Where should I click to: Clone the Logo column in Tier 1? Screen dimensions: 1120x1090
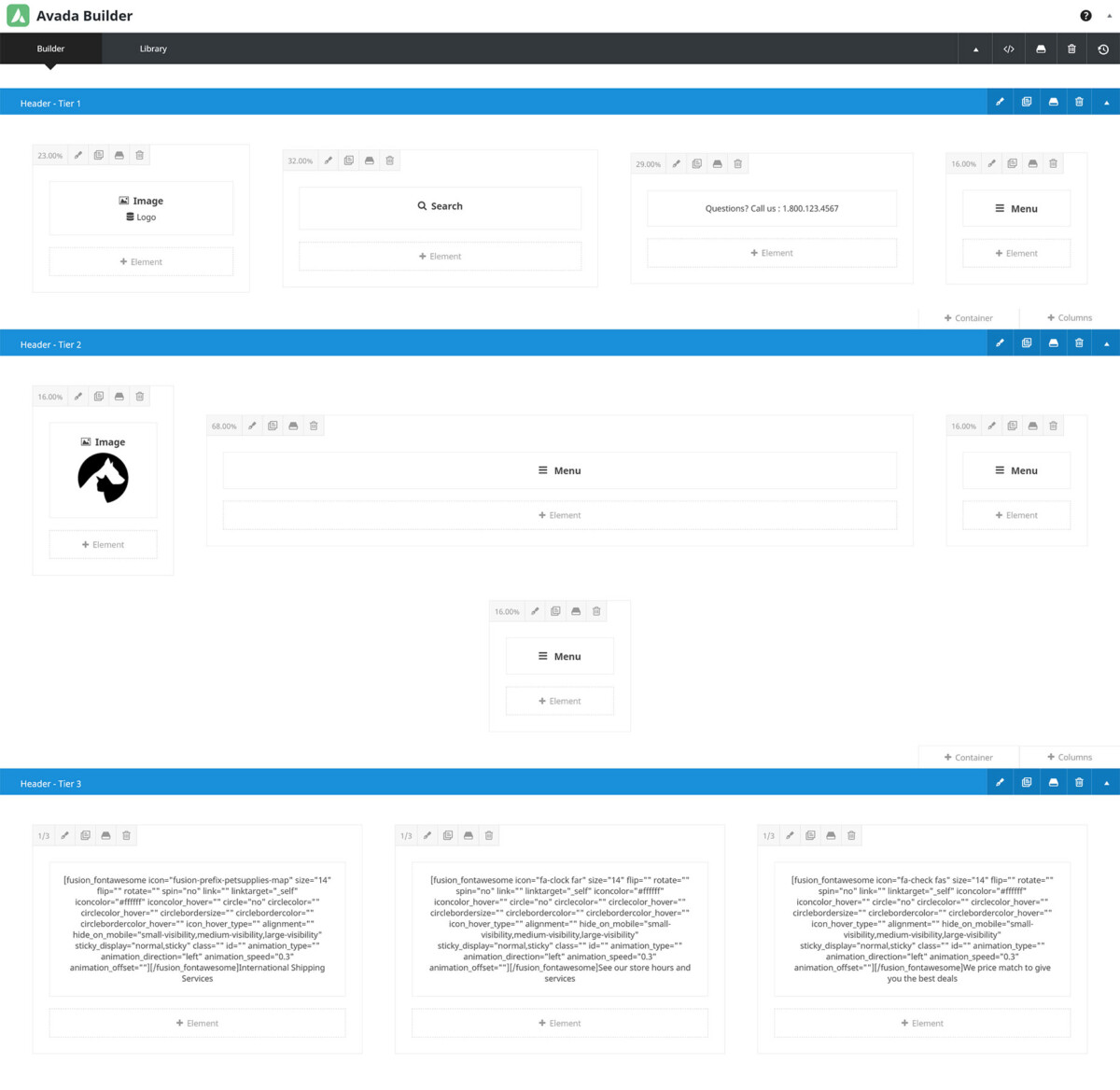pyautogui.click(x=99, y=155)
